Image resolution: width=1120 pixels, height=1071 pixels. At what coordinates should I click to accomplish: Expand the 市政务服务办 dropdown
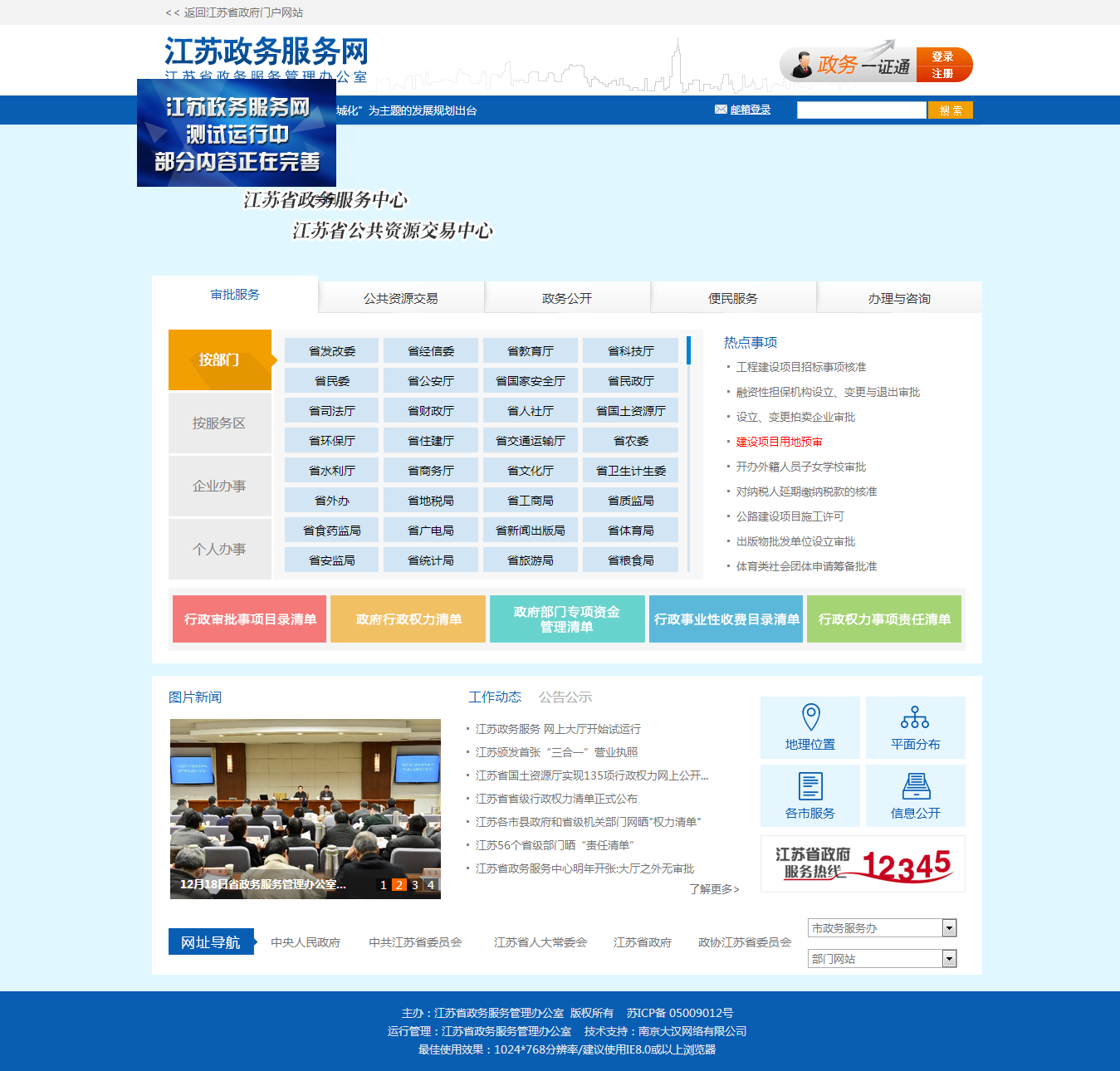pos(949,928)
